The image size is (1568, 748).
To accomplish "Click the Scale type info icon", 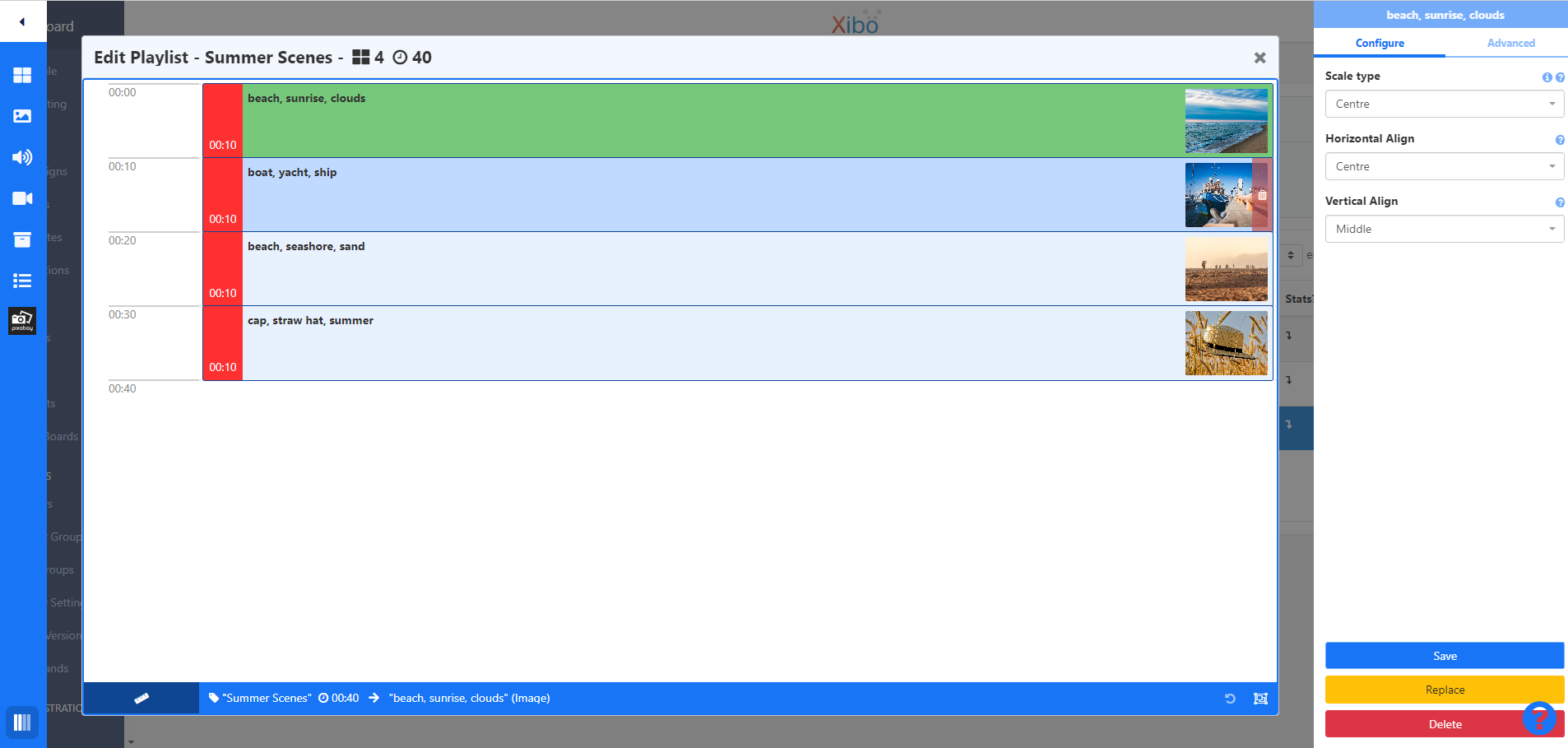I will 1547,77.
